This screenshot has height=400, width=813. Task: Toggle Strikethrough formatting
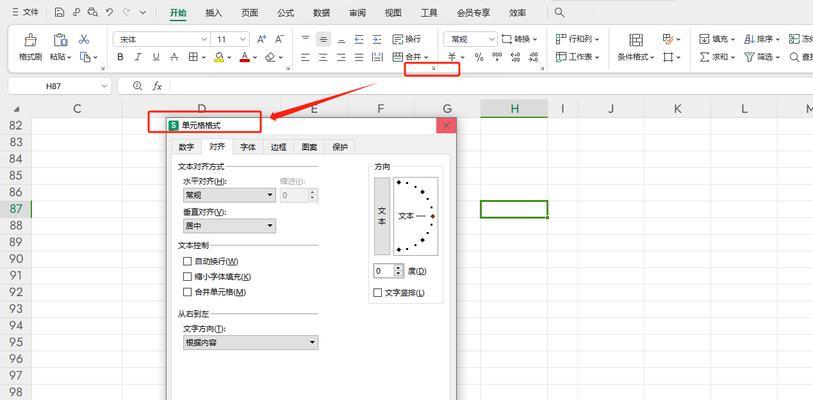click(x=174, y=57)
